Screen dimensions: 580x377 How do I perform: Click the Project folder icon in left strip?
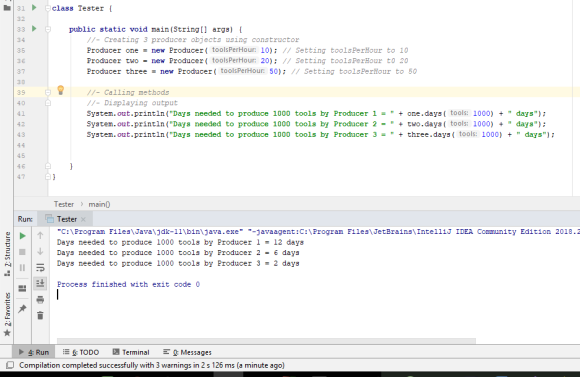pos(7,7)
